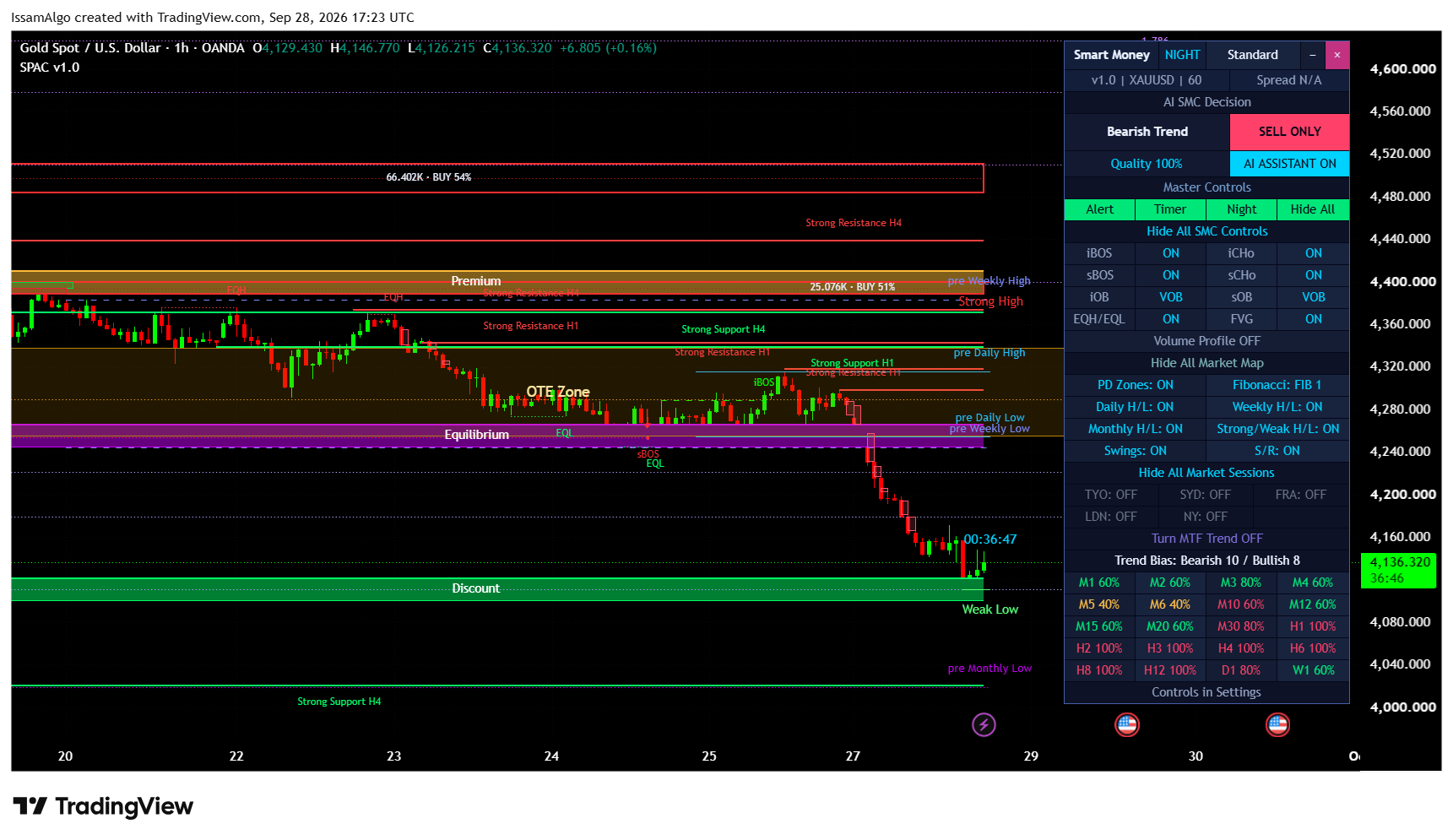Viewport: 1453px width, 840px height.
Task: Click the SPAC v1.0 indicator label
Action: pos(50,68)
